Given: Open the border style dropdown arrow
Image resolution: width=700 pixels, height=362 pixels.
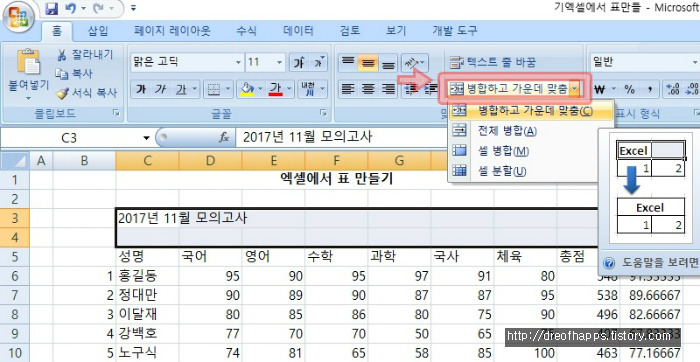Looking at the screenshot, I should (x=229, y=89).
